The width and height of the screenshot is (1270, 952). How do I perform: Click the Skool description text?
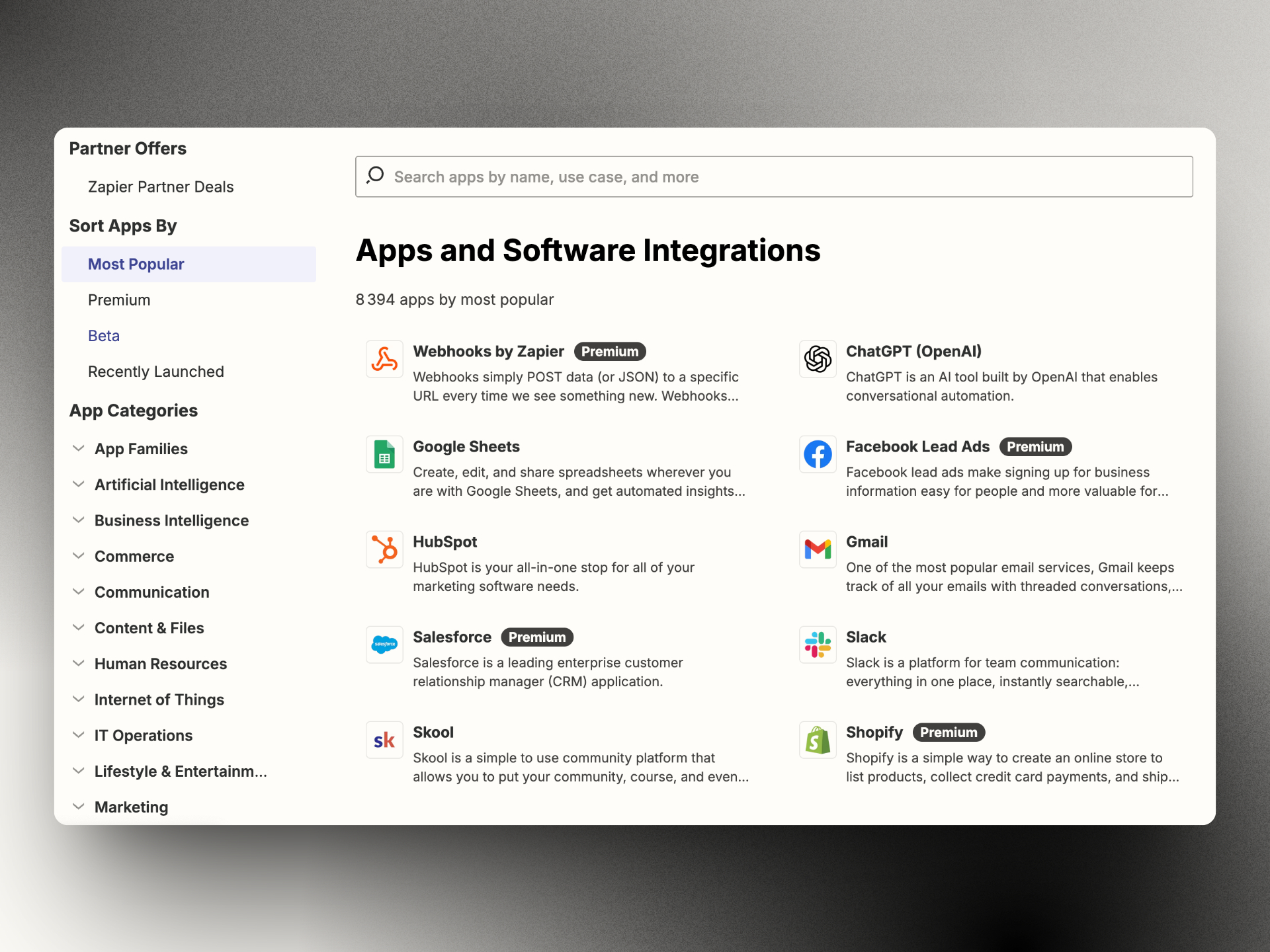point(581,767)
